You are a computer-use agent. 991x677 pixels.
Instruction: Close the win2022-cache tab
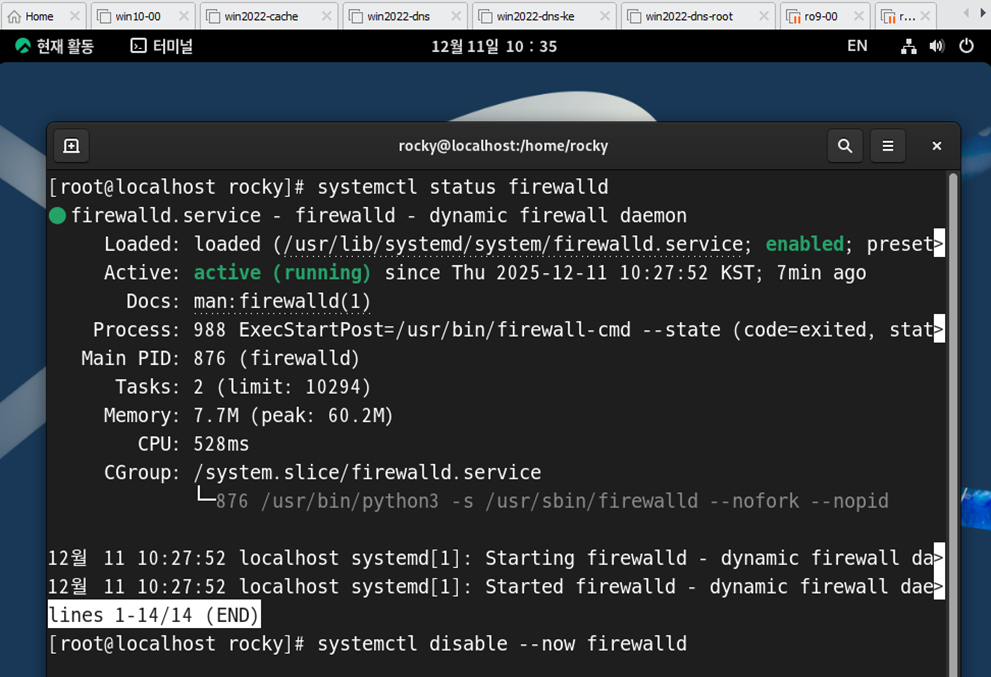[327, 16]
